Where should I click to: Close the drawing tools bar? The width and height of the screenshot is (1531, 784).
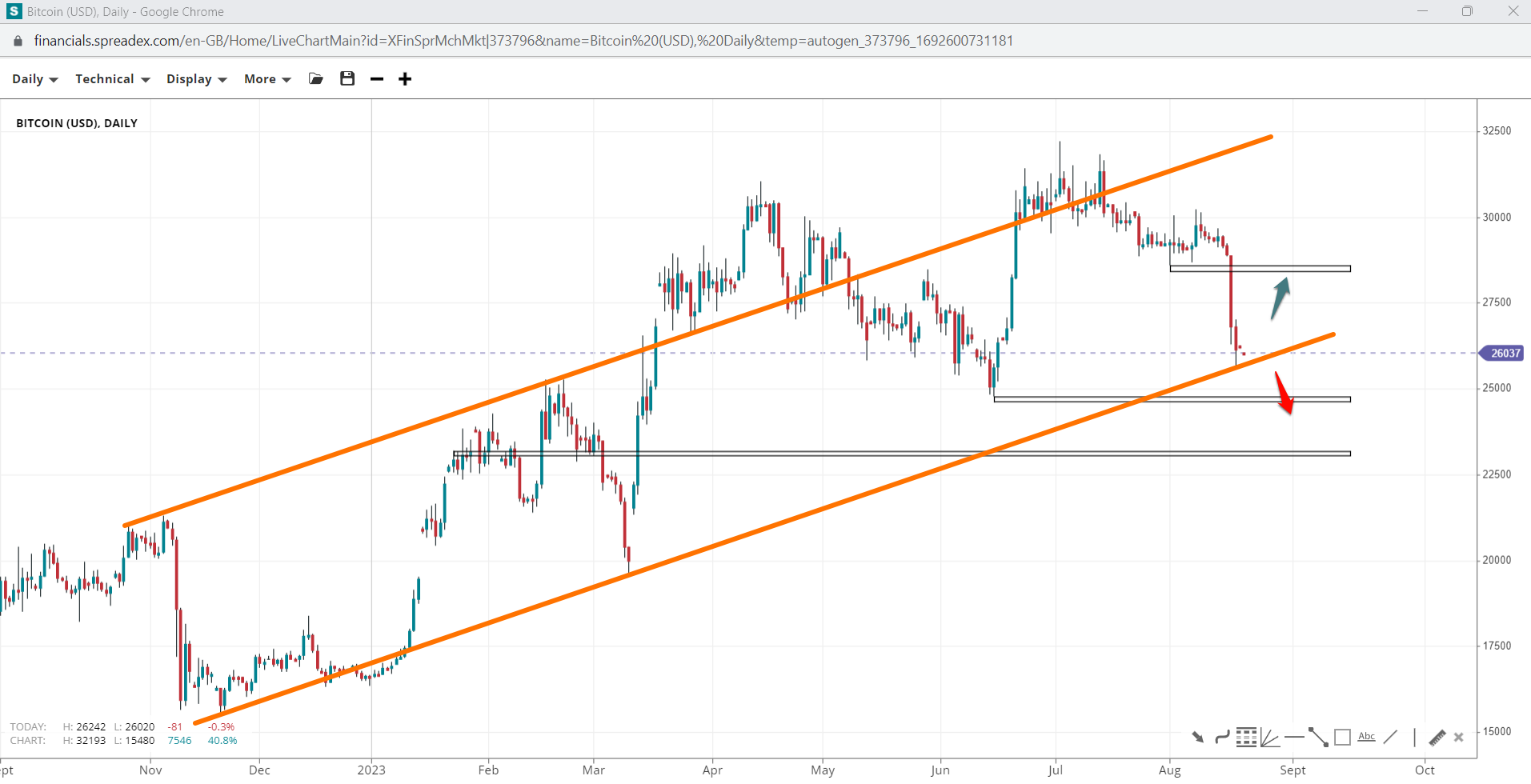coord(1459,737)
